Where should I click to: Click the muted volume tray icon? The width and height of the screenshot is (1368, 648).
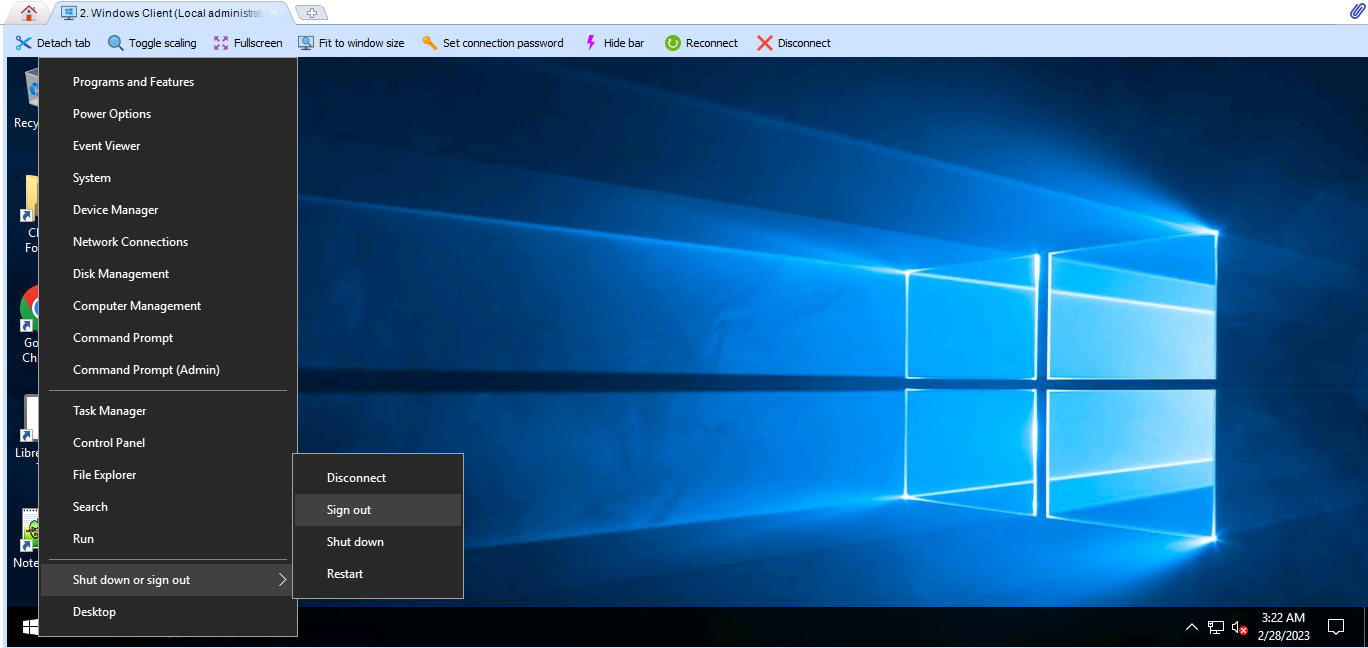click(x=1239, y=627)
